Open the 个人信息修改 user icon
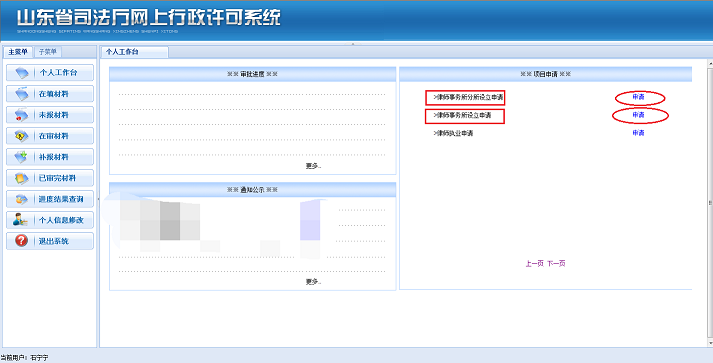The width and height of the screenshot is (713, 363). 20,220
